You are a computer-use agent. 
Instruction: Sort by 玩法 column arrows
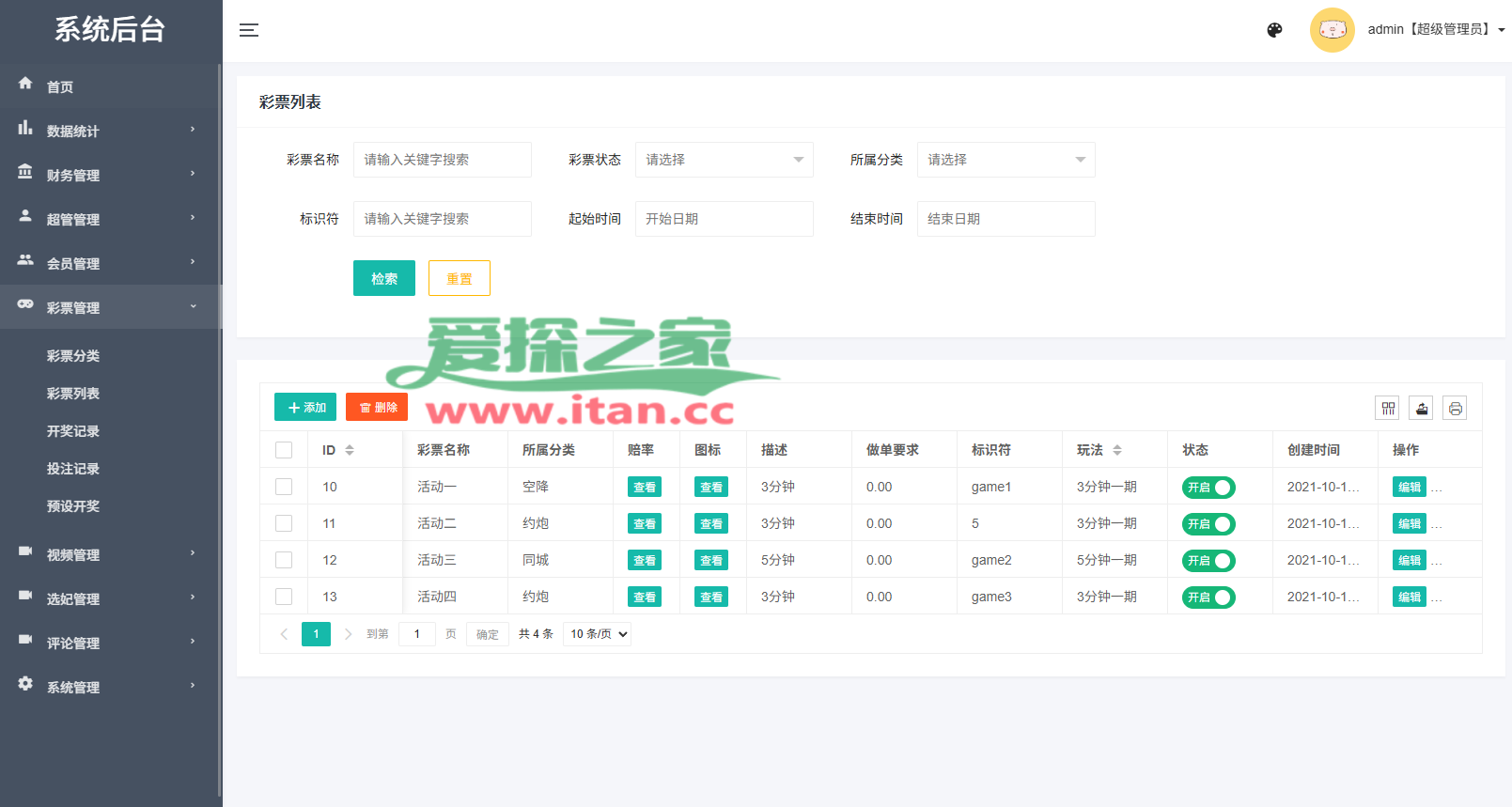click(1117, 450)
